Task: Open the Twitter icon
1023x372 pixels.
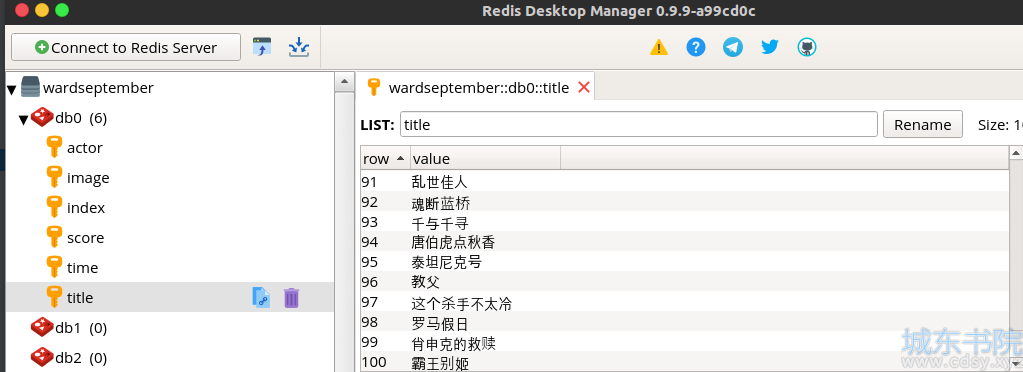Action: 770,47
